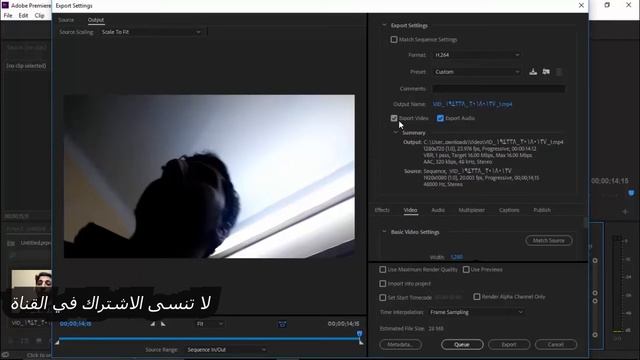
Task: Open the Clip menu
Action: (x=40, y=16)
